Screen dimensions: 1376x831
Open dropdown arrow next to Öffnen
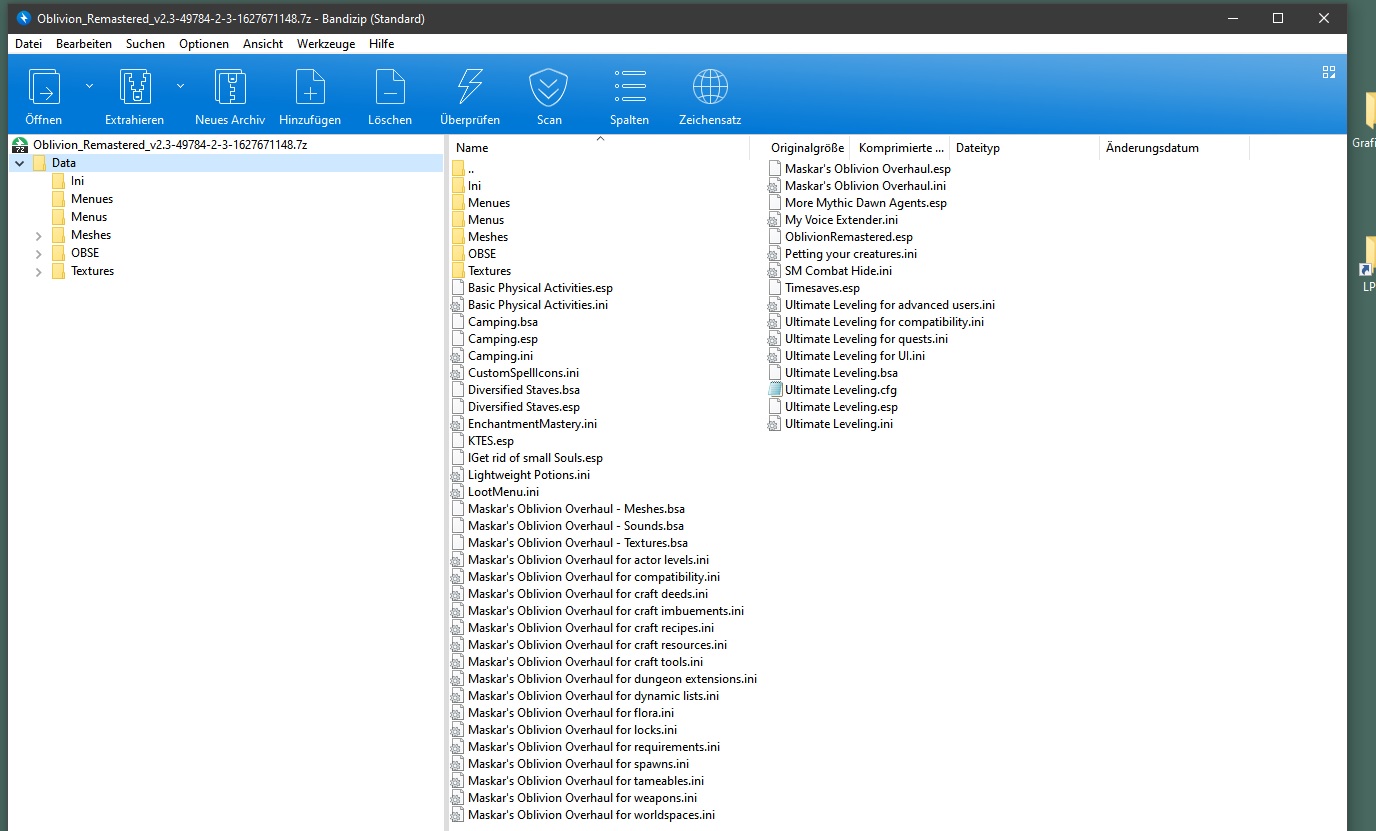89,86
